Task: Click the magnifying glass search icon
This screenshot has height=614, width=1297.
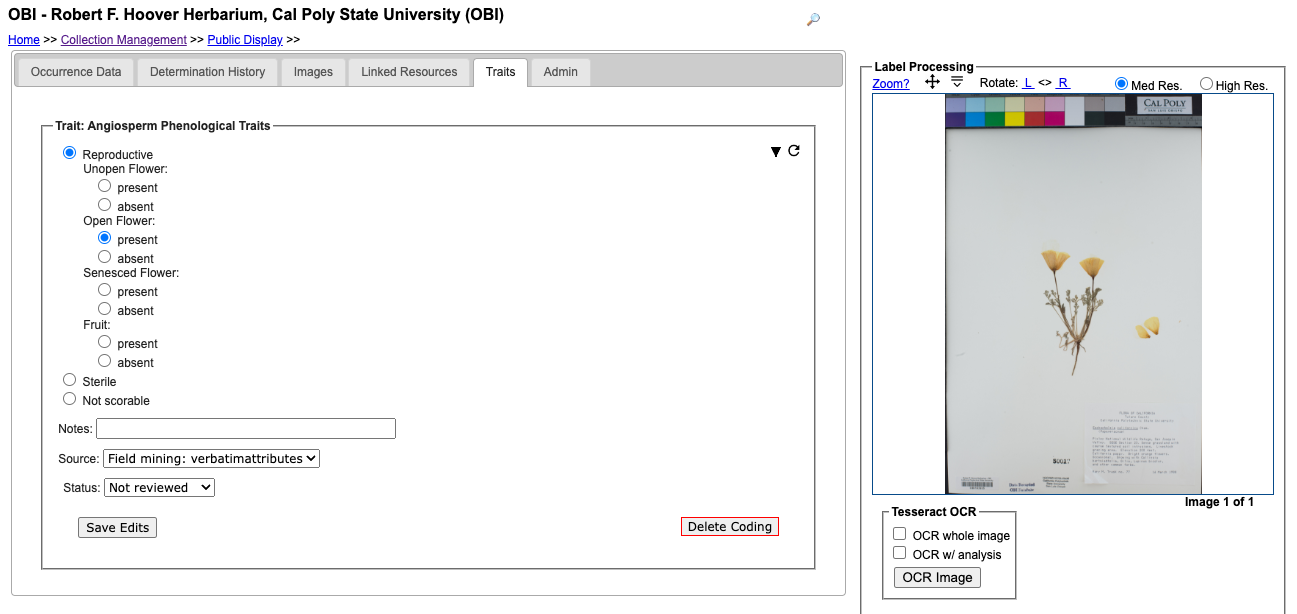Action: point(813,19)
